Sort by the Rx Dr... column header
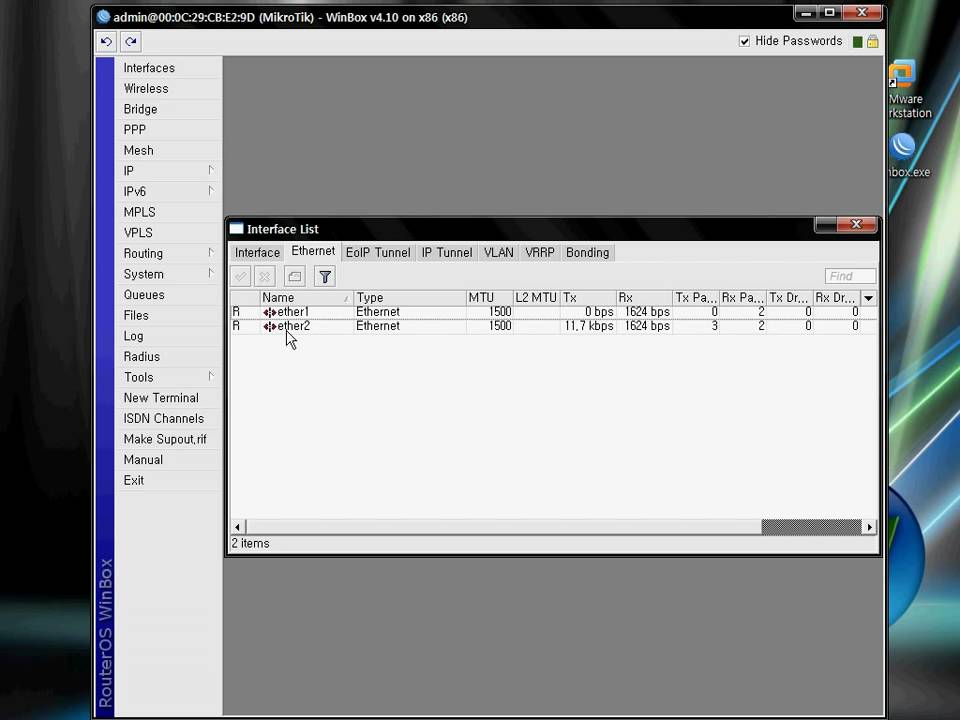 point(836,298)
